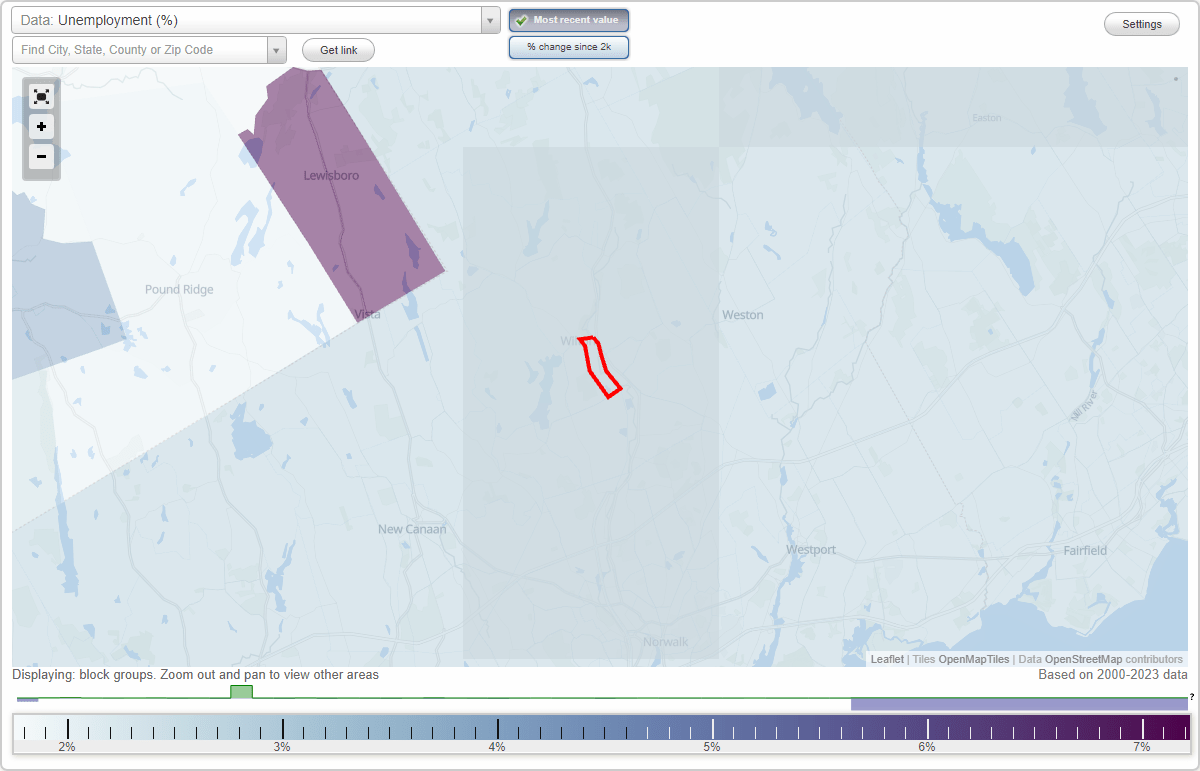Image resolution: width=1200 pixels, height=771 pixels.
Task: Open the location search dropdown arrow
Action: tap(277, 50)
